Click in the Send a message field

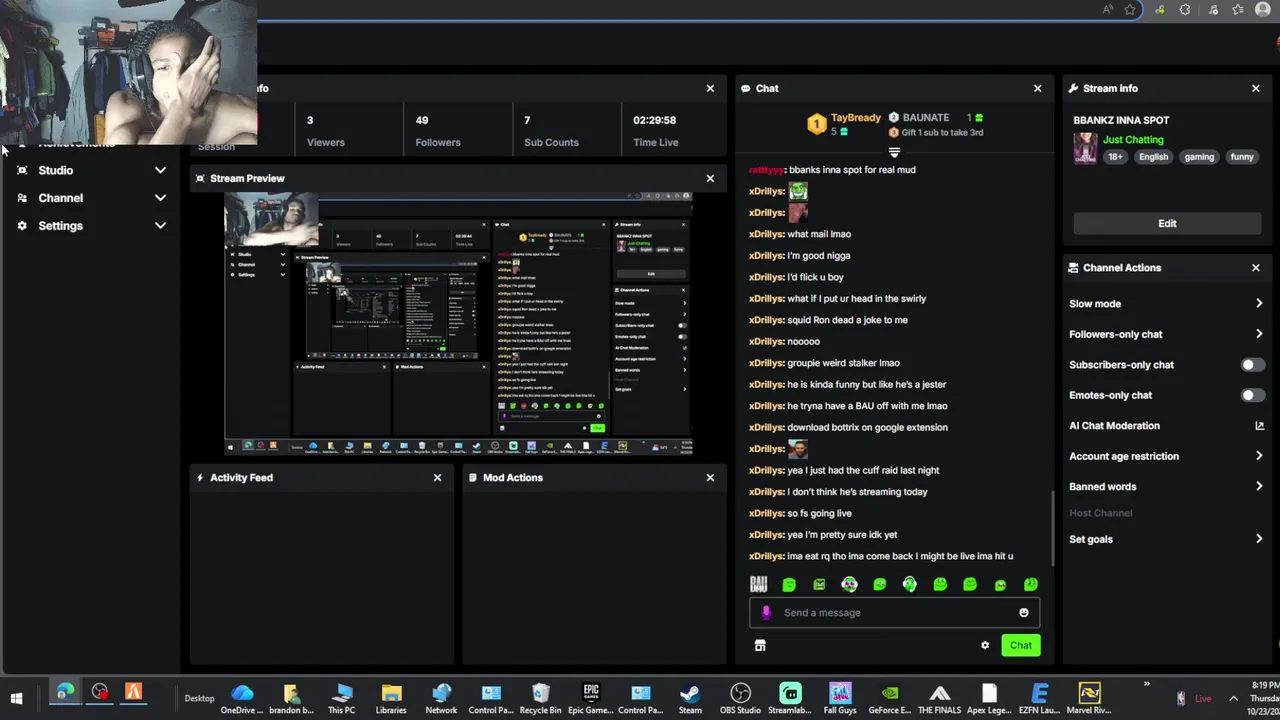coord(895,613)
